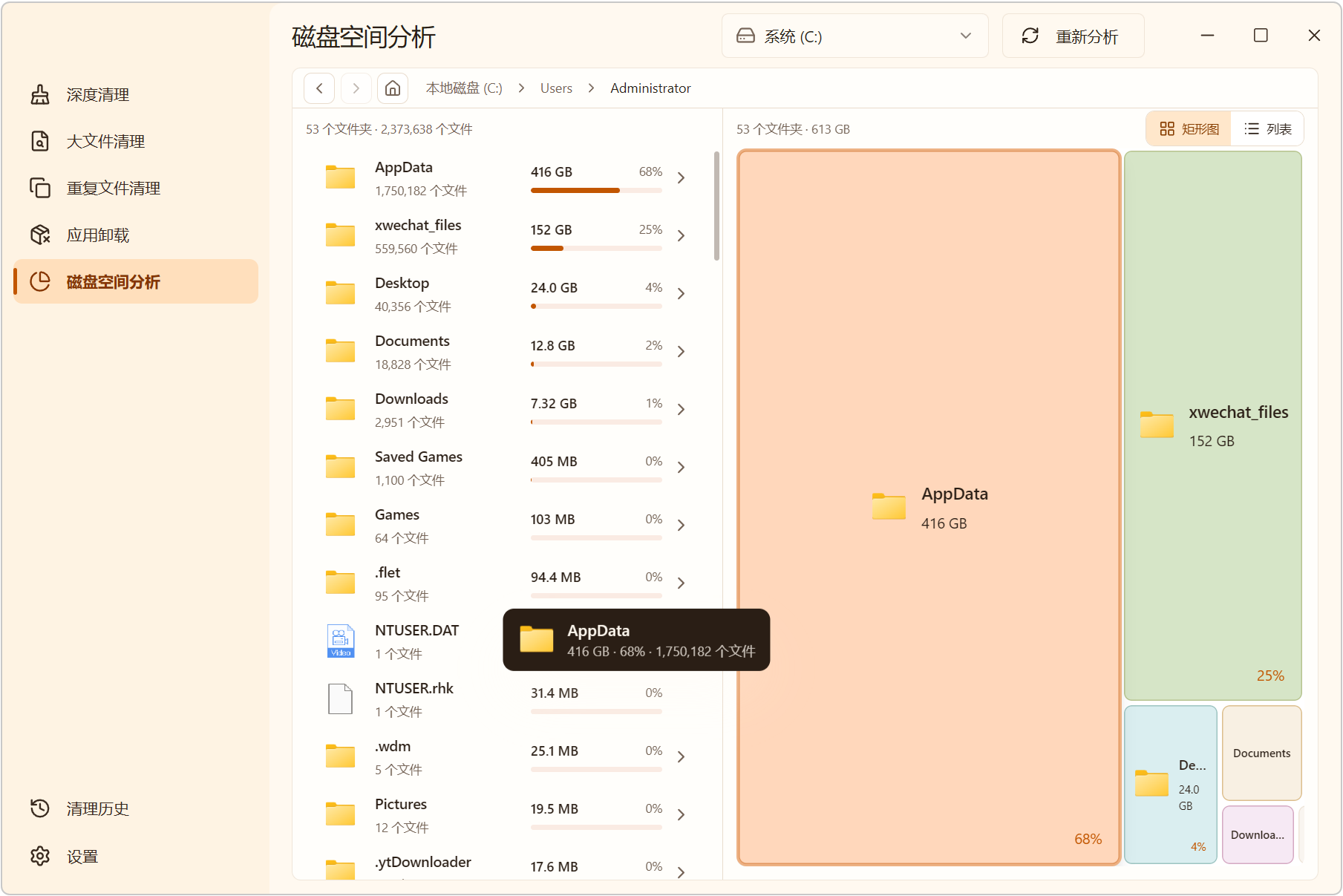The width and height of the screenshot is (1343, 896).
Task: Expand the AppData folder row chevron
Action: [681, 178]
